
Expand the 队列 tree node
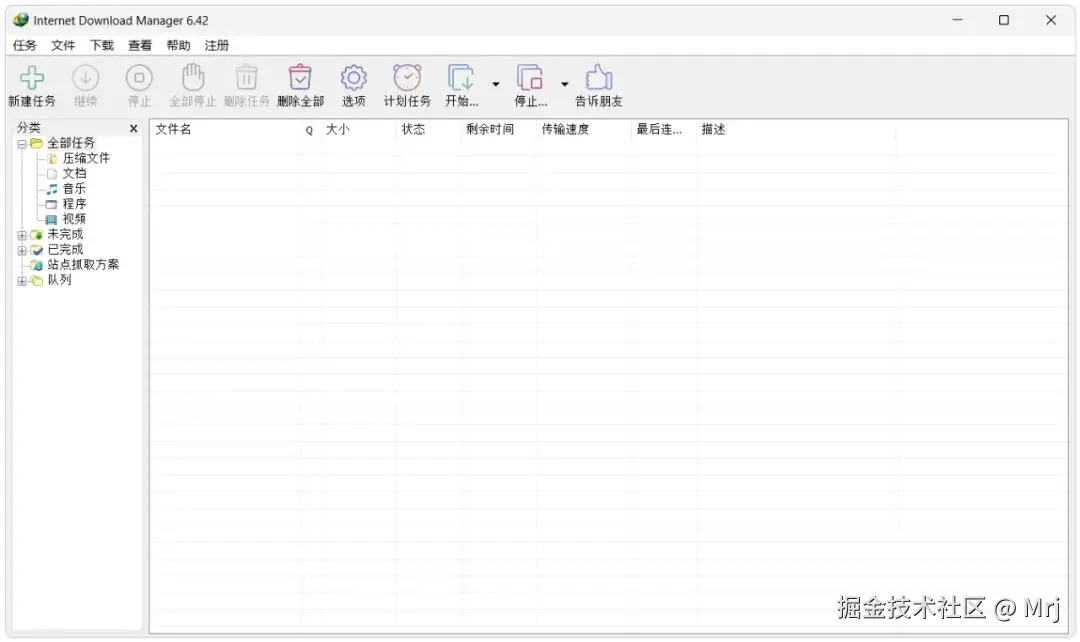pyautogui.click(x=22, y=281)
